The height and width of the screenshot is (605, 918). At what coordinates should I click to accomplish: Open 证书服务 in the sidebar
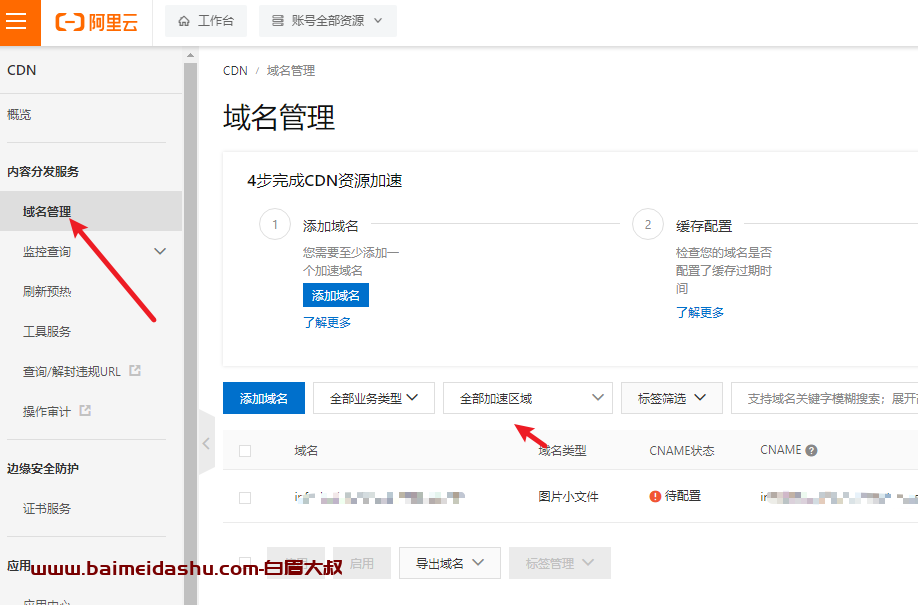point(47,508)
